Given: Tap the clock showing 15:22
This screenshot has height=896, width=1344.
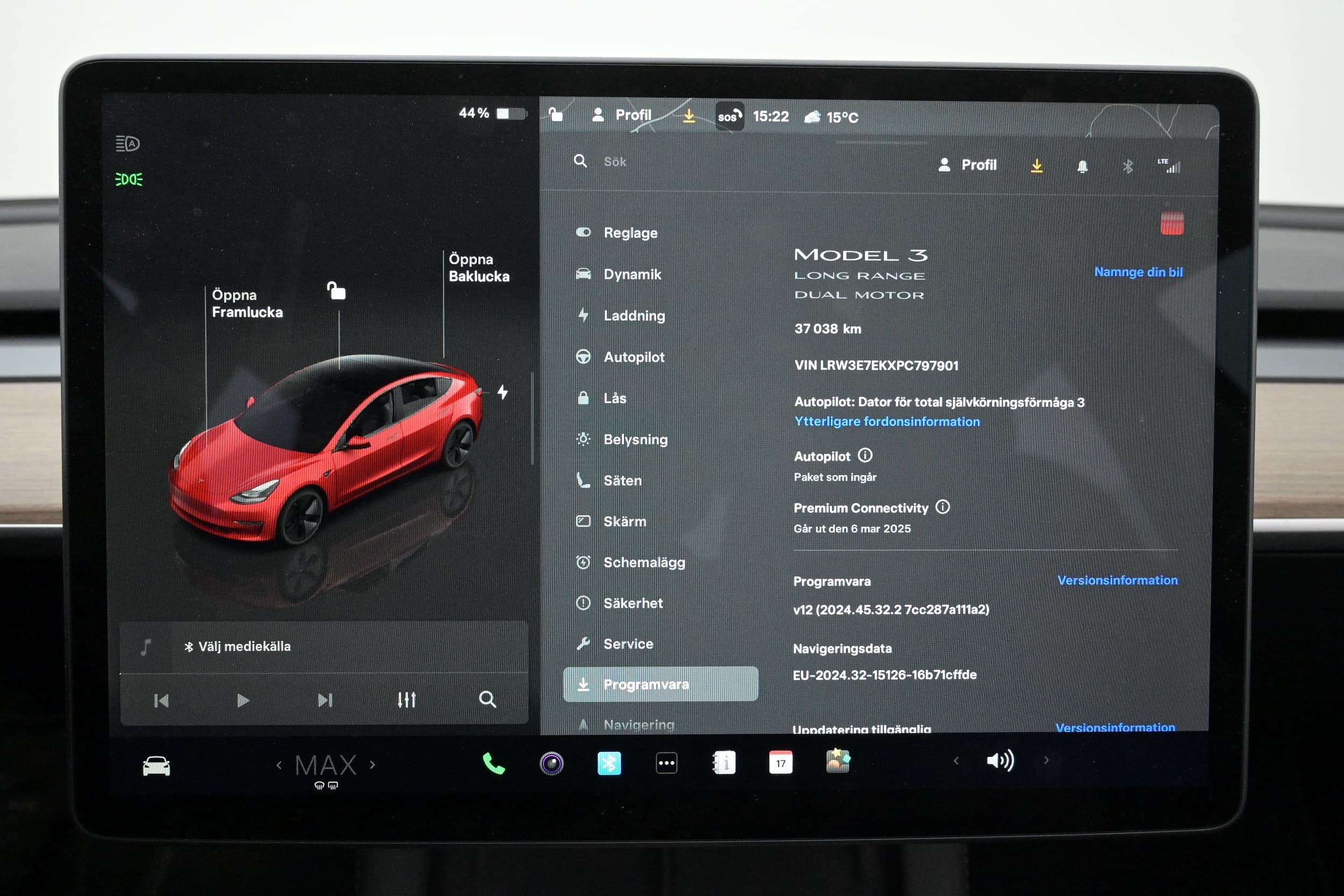Looking at the screenshot, I should 770,117.
